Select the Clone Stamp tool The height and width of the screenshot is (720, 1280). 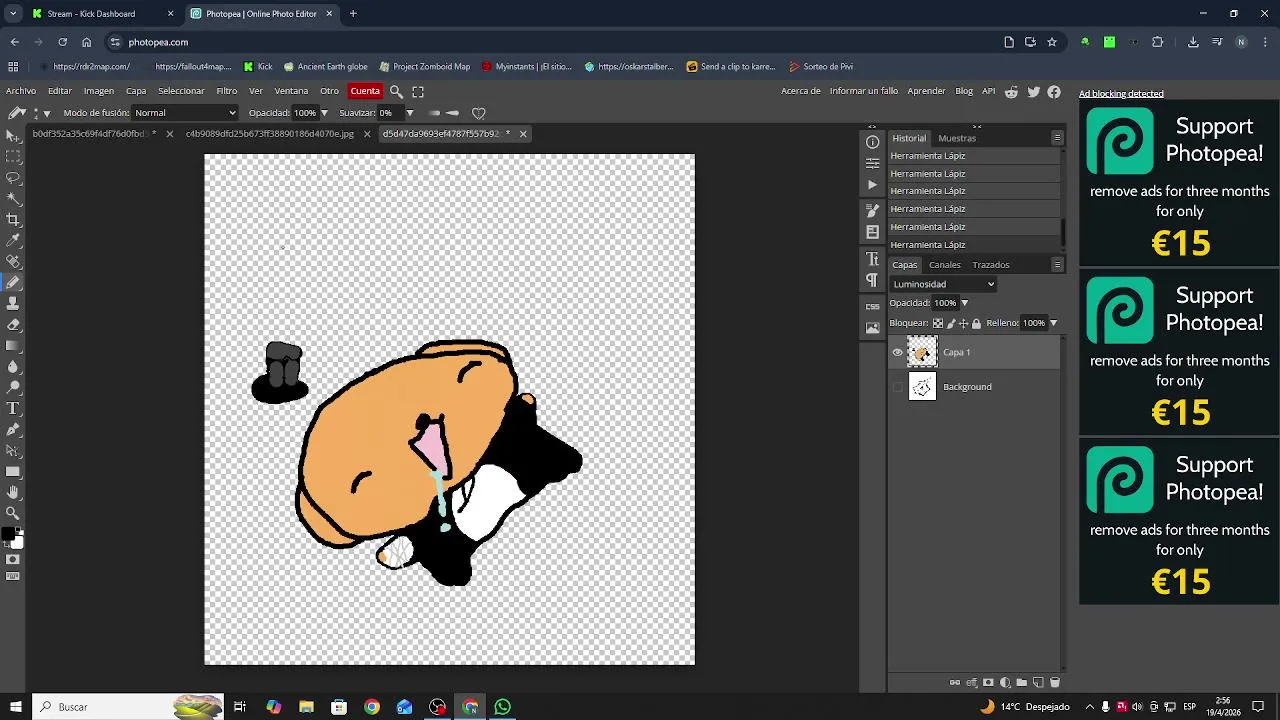13,303
